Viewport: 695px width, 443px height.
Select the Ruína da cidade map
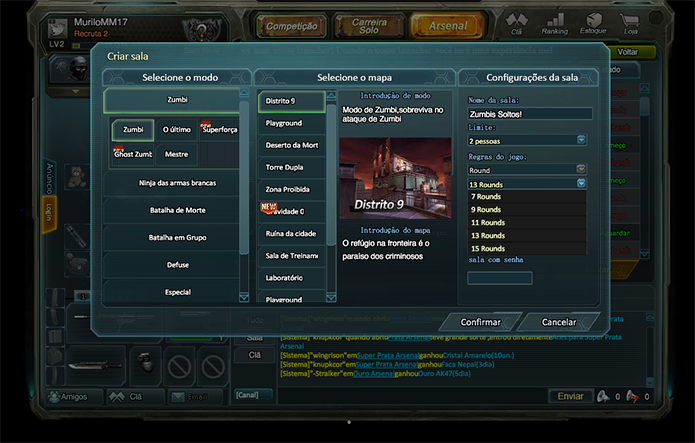tap(292, 234)
